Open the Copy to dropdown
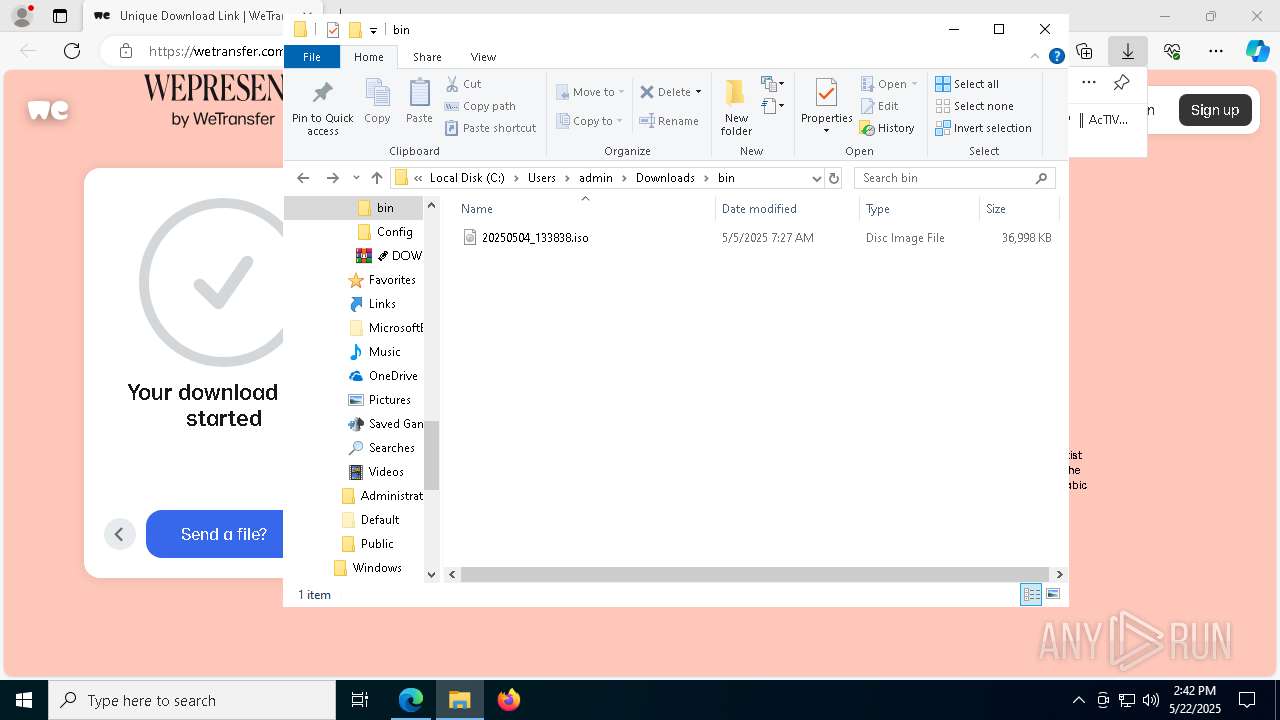 click(x=590, y=121)
